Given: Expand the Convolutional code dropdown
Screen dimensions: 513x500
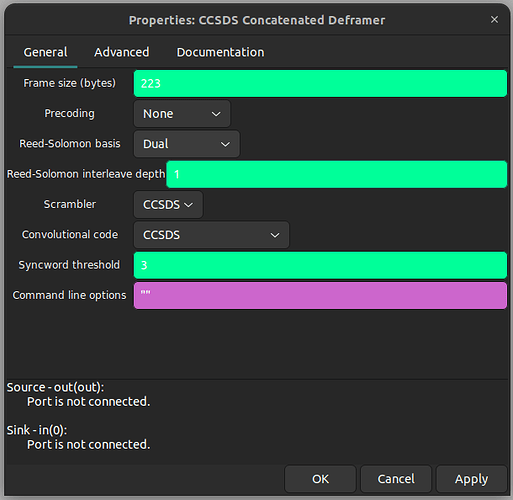Looking at the screenshot, I should [211, 235].
